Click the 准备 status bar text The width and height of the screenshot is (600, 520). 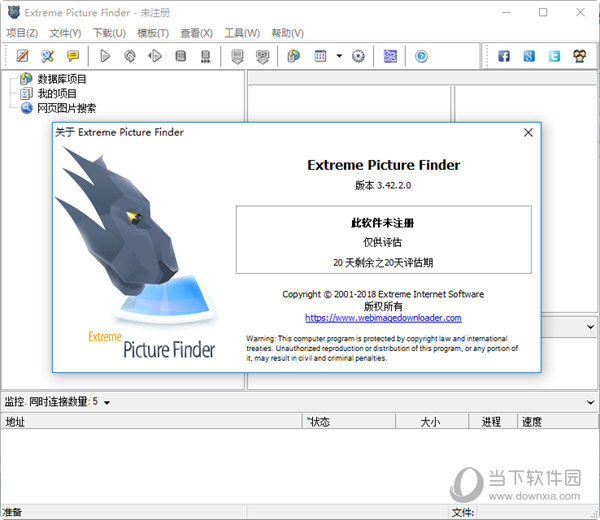12,512
